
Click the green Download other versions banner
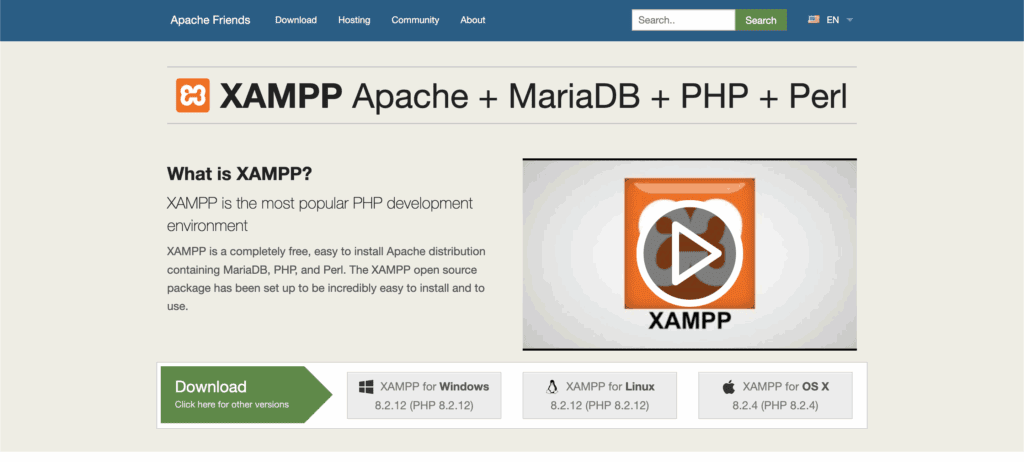[246, 395]
